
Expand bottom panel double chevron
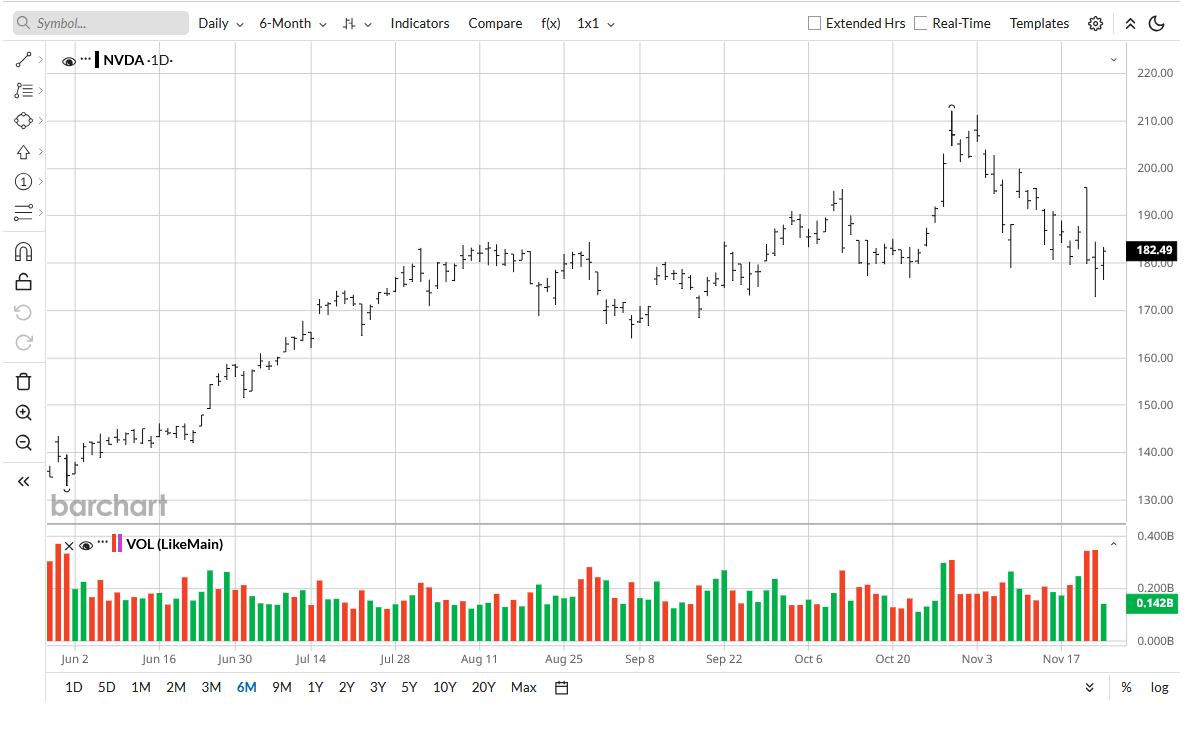(1089, 688)
